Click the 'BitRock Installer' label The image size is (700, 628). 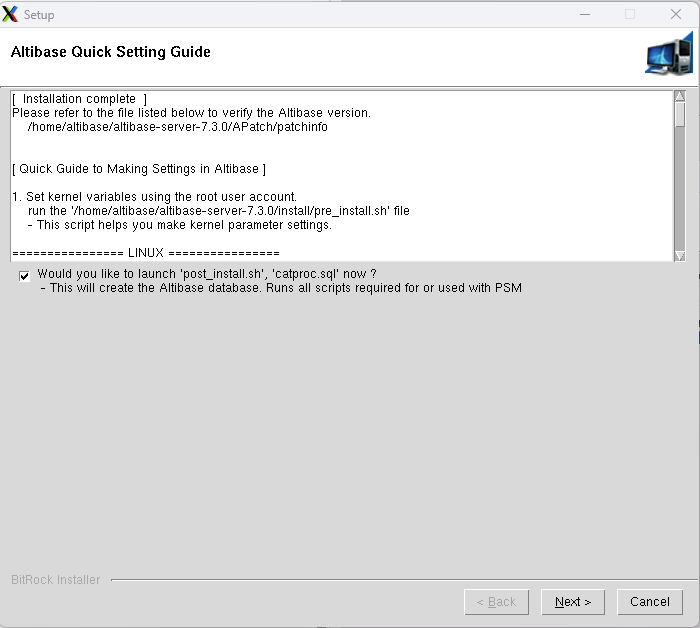55,580
